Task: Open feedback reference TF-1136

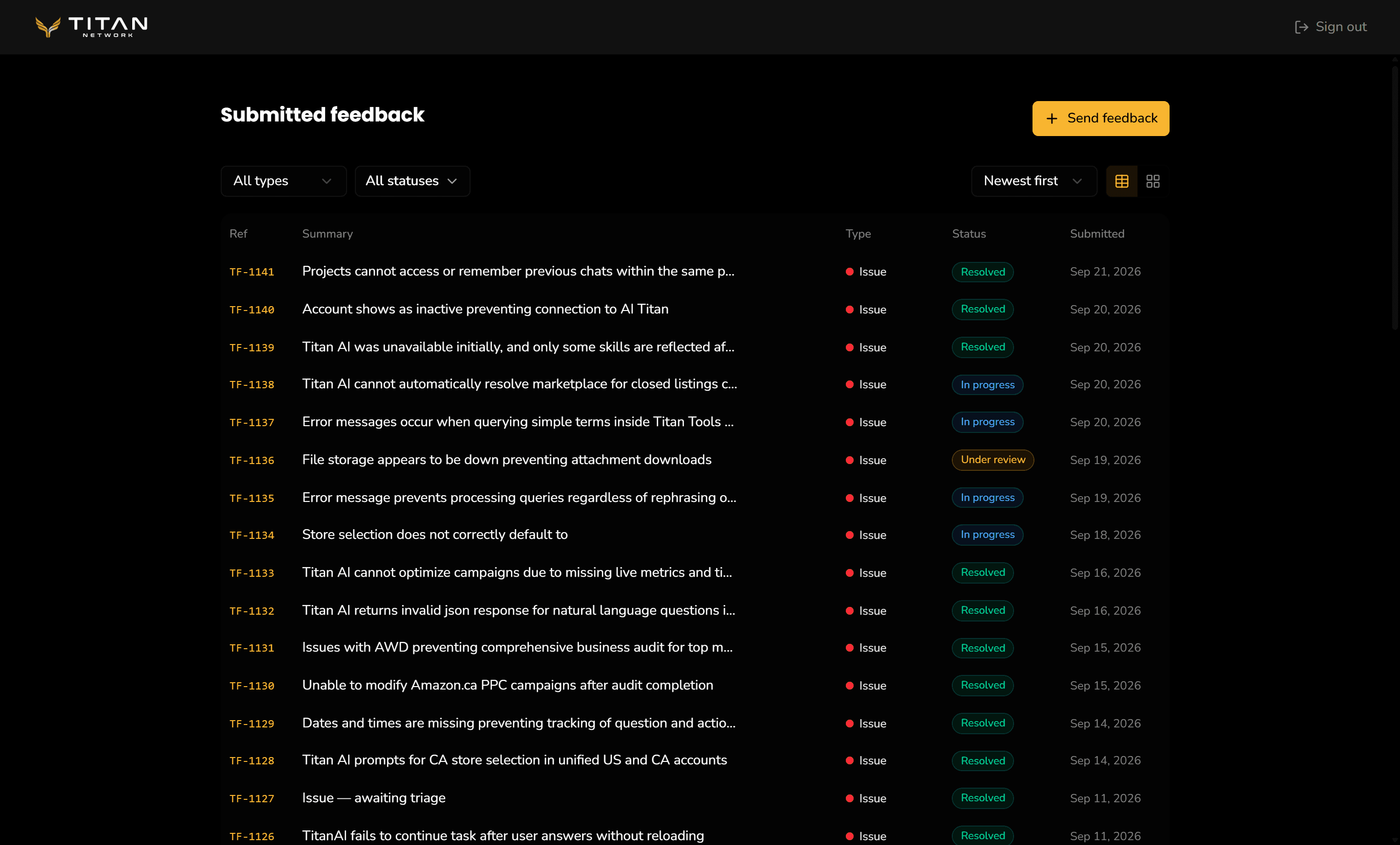Action: coord(252,460)
